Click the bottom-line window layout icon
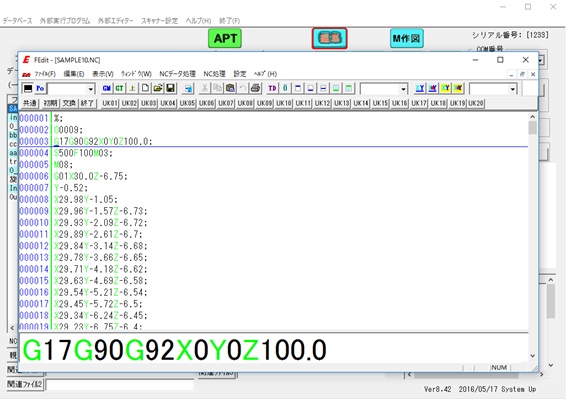The image size is (567, 399). pos(311,88)
